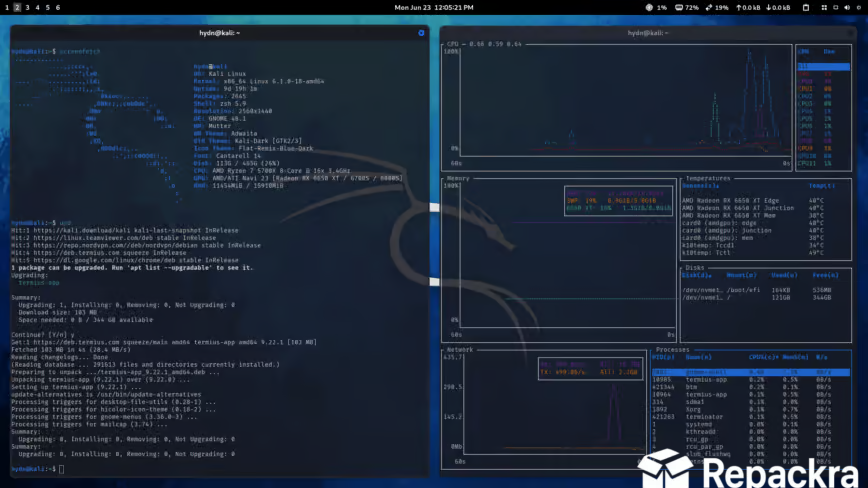868x488 pixels.
Task: Click the command prompt cursor in left terminal
Action: click(x=61, y=469)
